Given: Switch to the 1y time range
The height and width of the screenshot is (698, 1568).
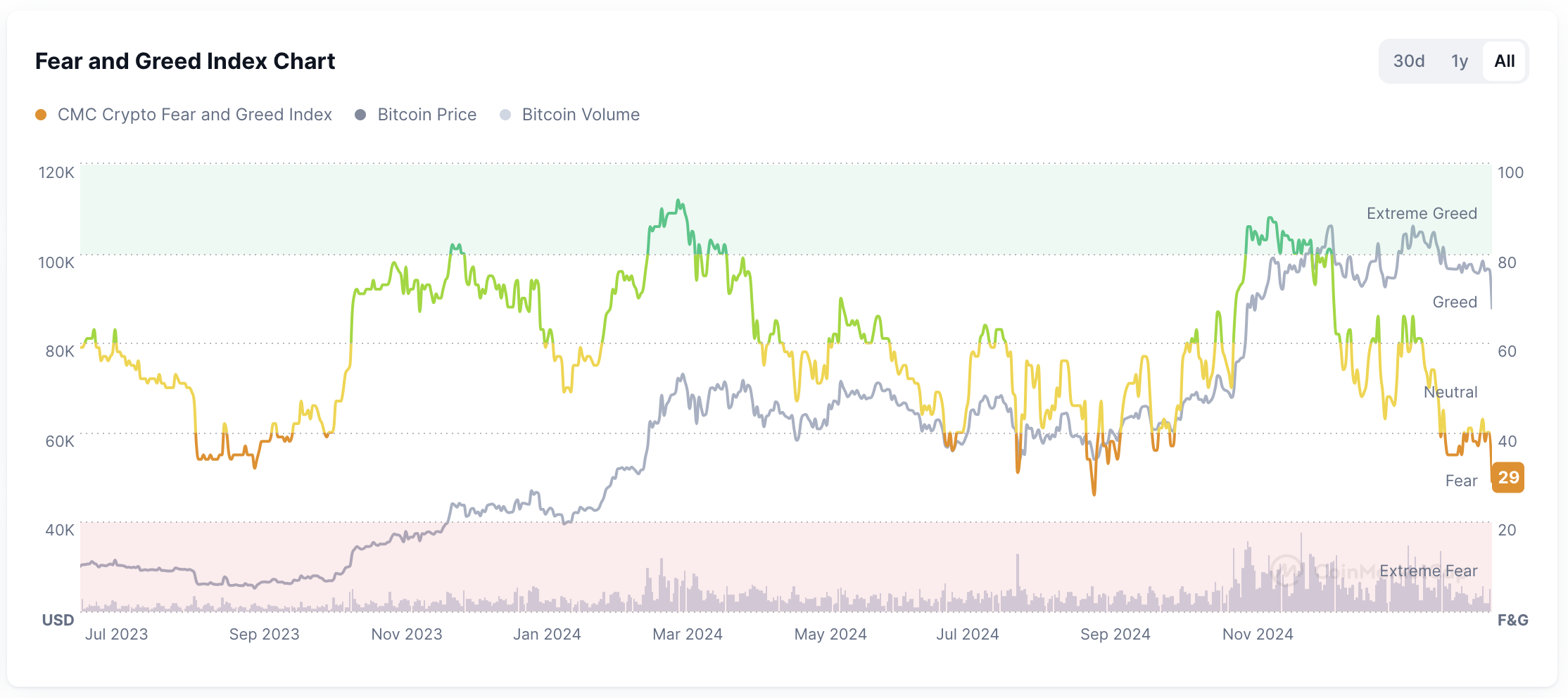Looking at the screenshot, I should click(1459, 61).
